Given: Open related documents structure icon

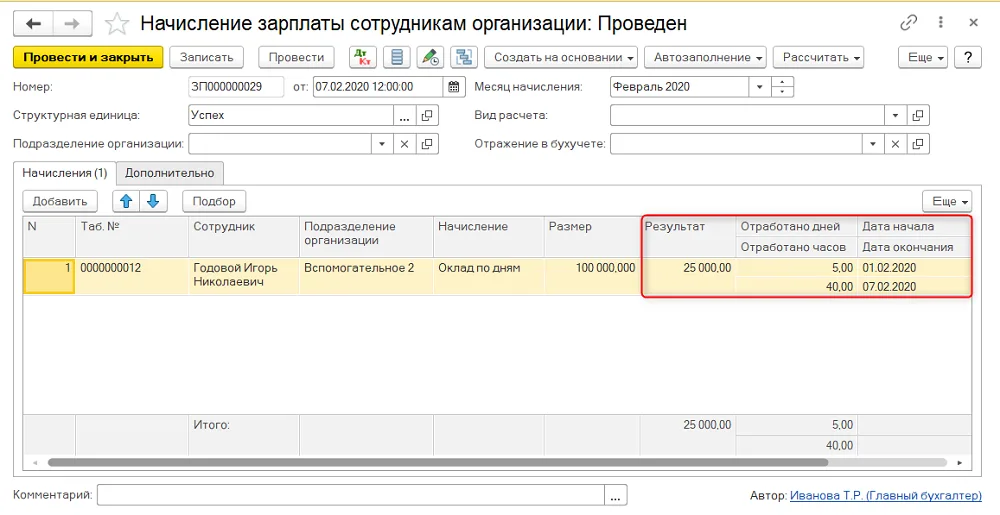Looking at the screenshot, I should pos(464,57).
